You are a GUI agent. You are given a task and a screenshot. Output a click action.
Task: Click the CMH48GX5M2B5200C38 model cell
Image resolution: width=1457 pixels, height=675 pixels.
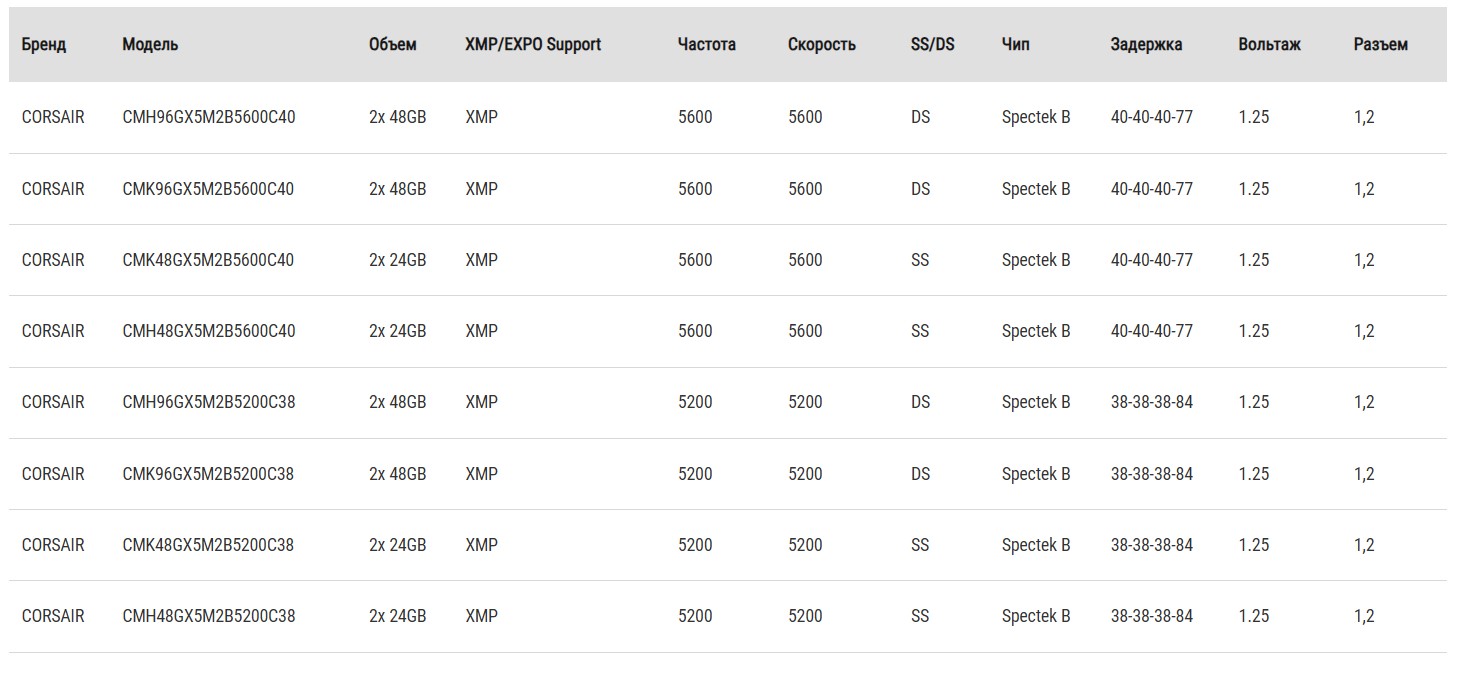point(209,616)
